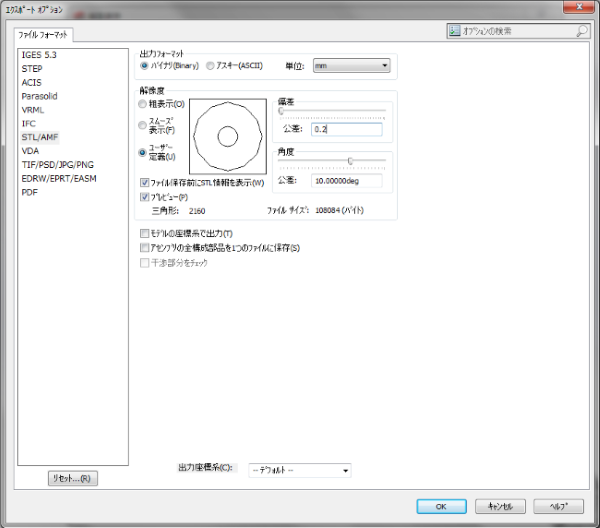Select IGES 5.3 in format list
Image resolution: width=600 pixels, height=528 pixels.
coord(39,55)
